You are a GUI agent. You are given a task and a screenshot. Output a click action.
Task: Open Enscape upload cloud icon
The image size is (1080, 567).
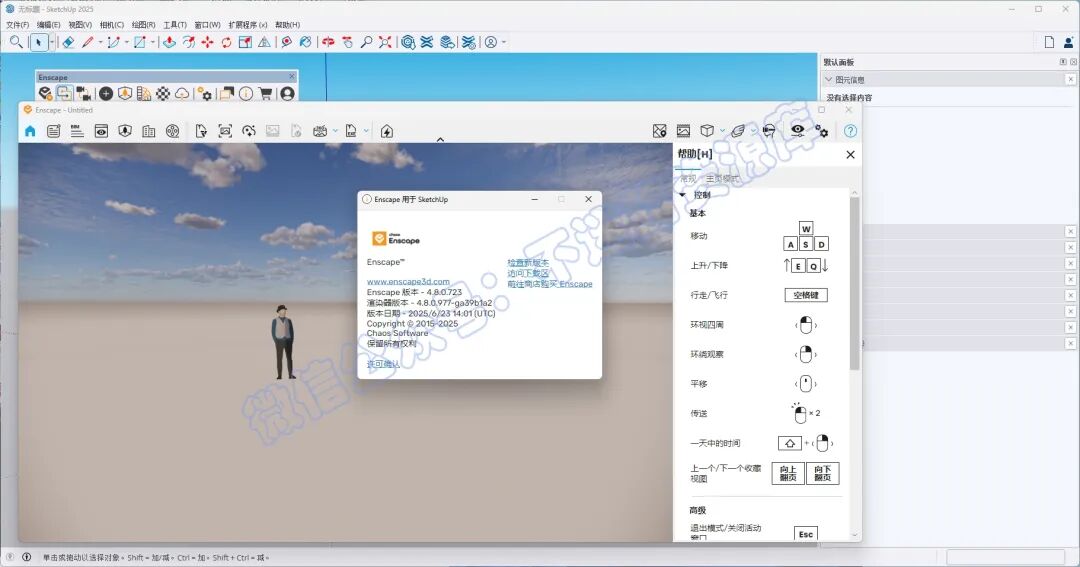(x=182, y=93)
